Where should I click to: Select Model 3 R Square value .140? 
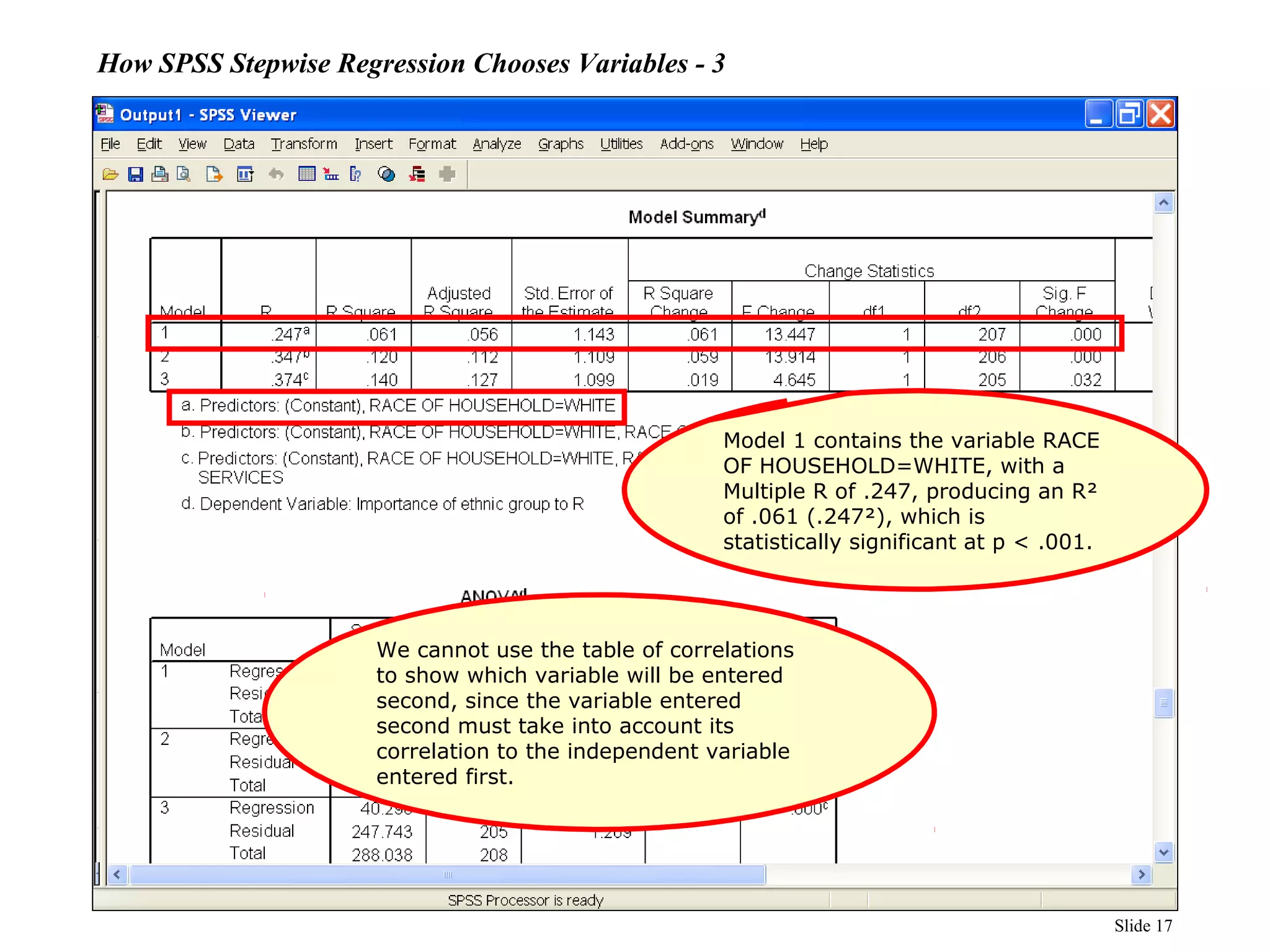381,380
